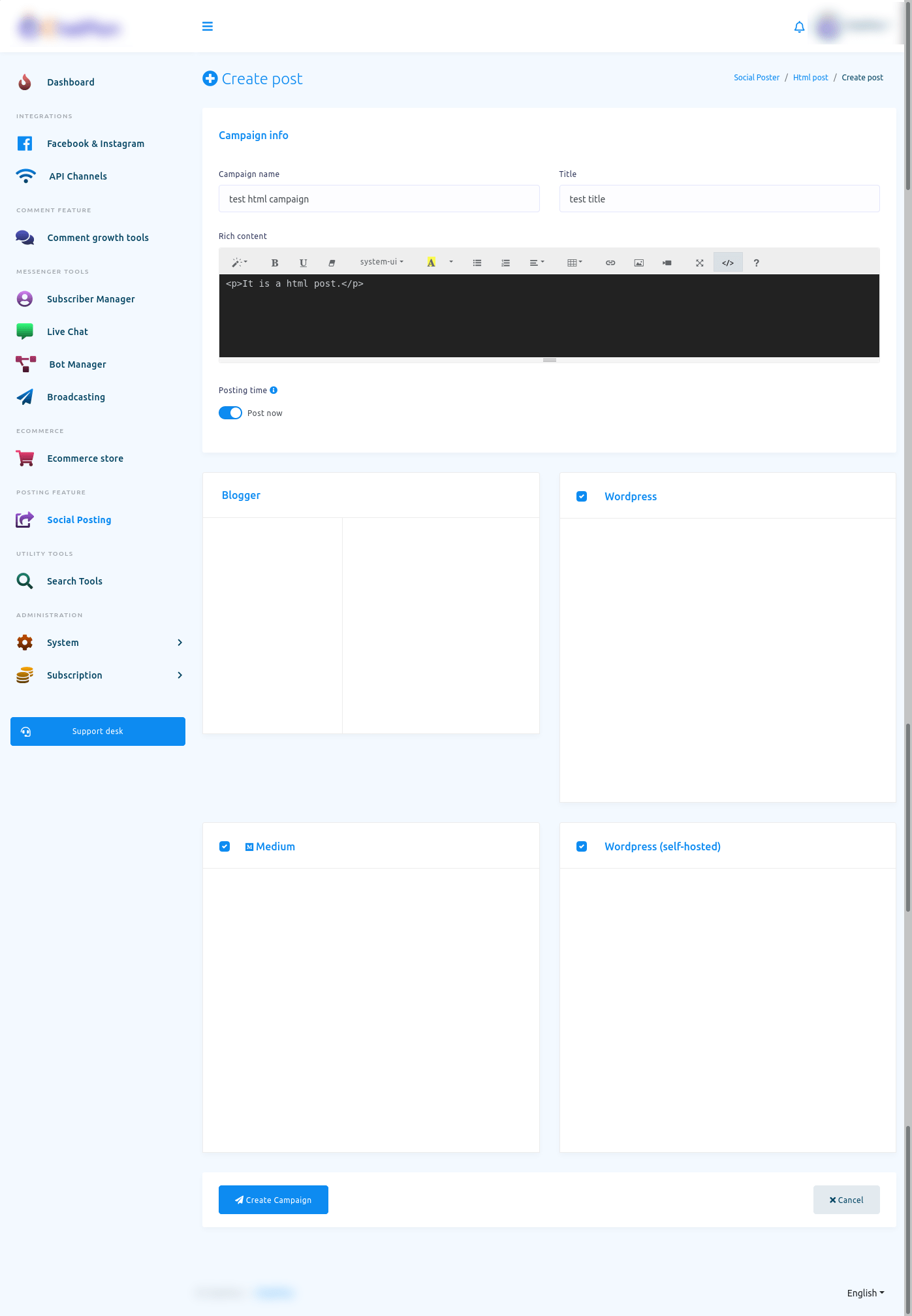Screen dimensions: 912x1316
Task: Open the notifications bell
Action: coord(799,27)
